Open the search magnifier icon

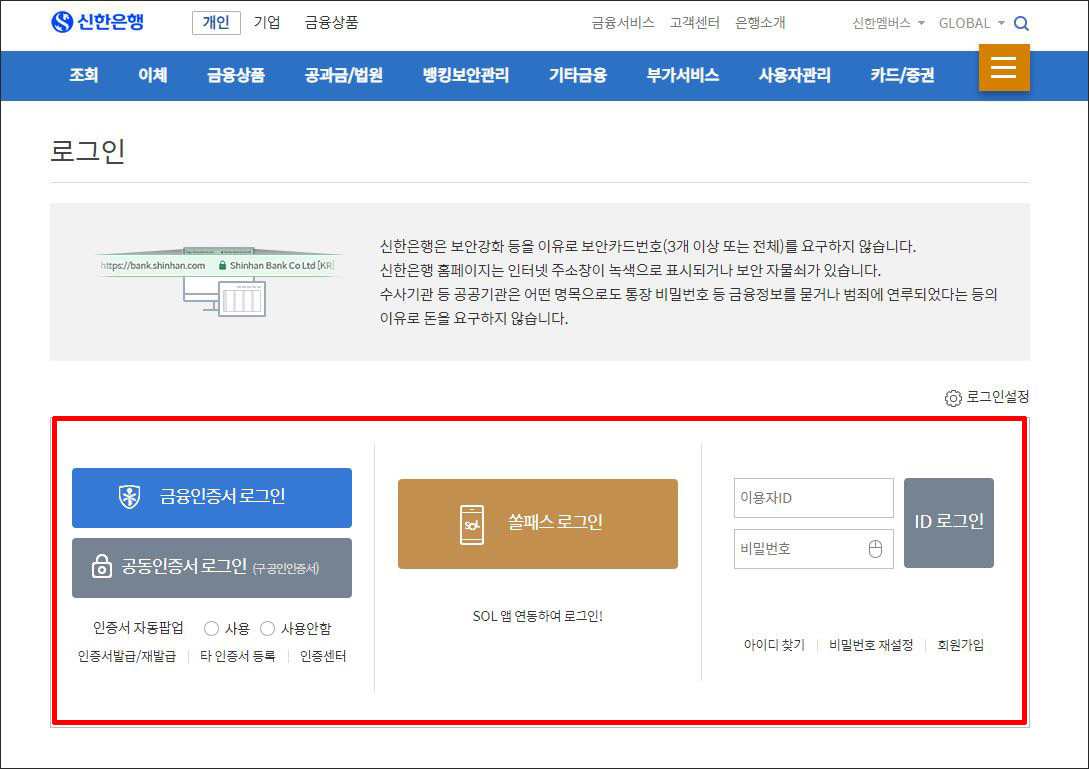point(1021,23)
